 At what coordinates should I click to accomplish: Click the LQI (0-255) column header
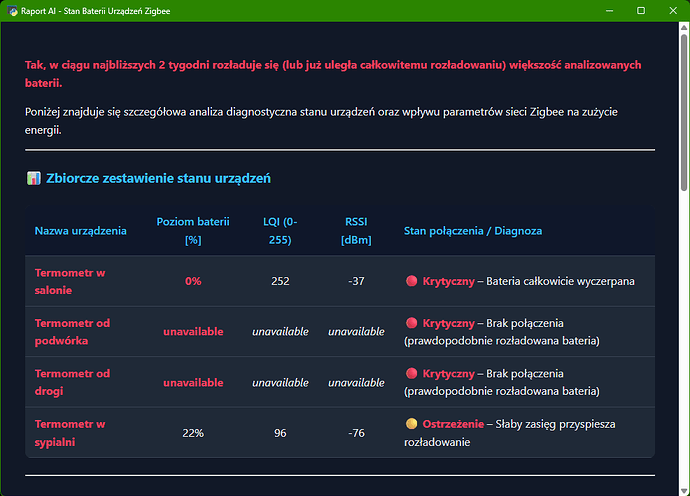280,231
